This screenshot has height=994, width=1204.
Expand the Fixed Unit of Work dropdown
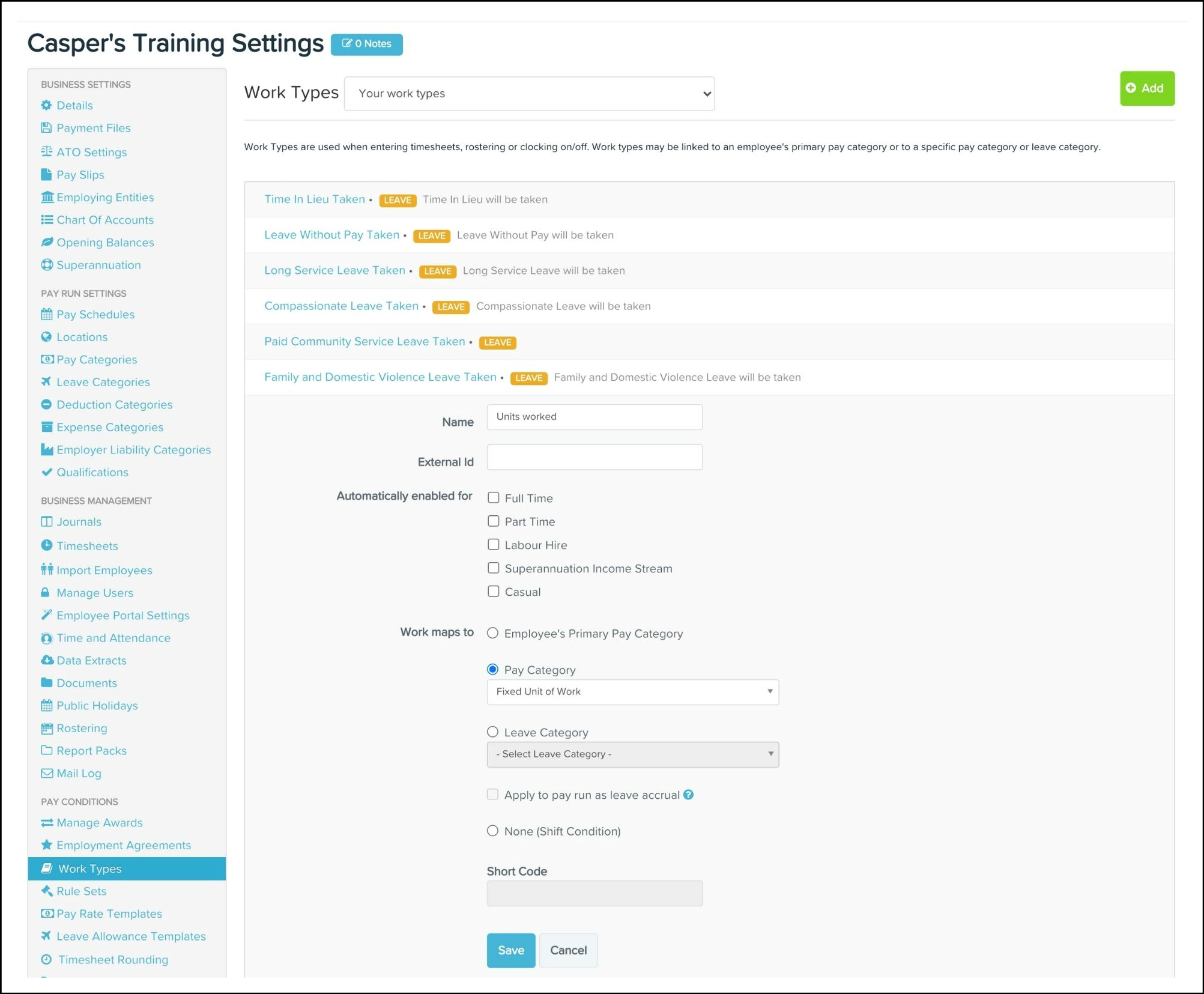[632, 692]
